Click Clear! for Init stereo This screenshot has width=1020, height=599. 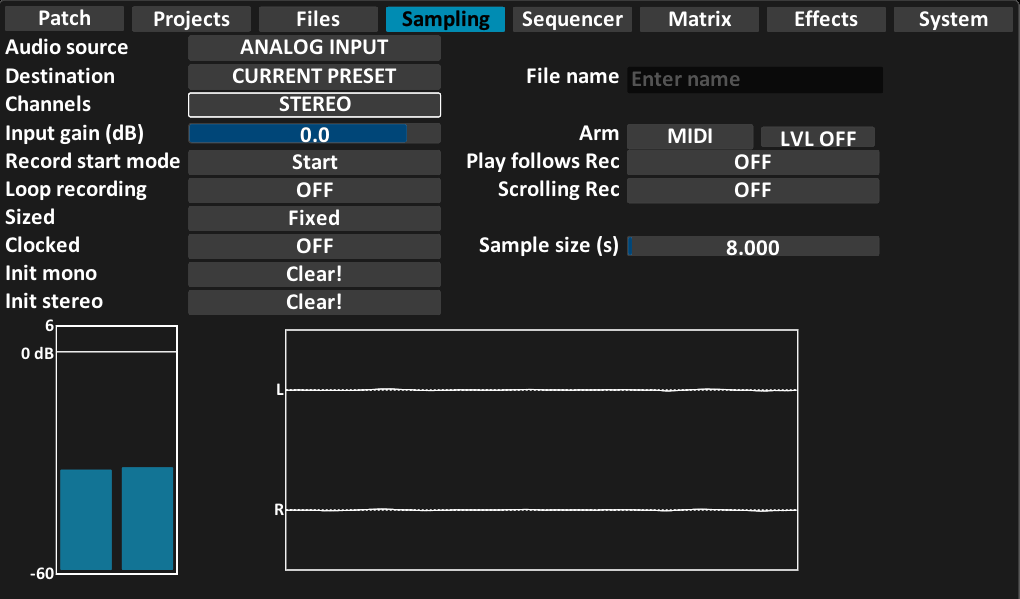[314, 302]
